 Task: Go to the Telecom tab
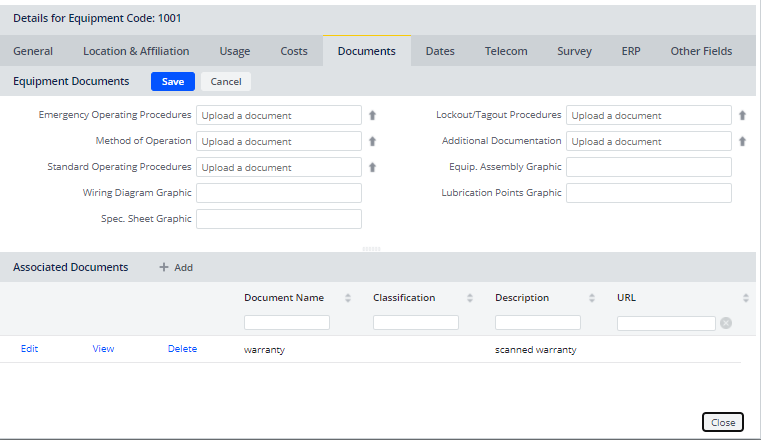click(506, 51)
